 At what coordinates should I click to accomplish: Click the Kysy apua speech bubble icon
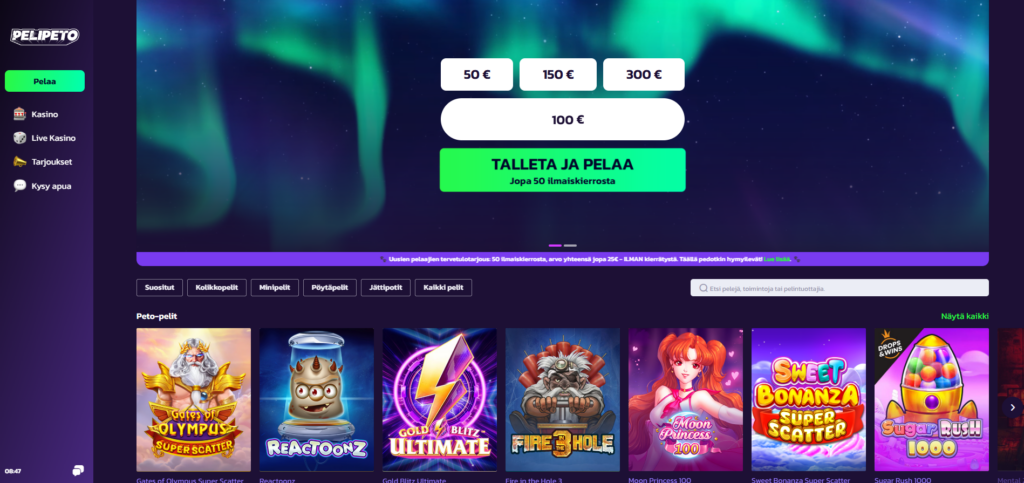click(20, 186)
